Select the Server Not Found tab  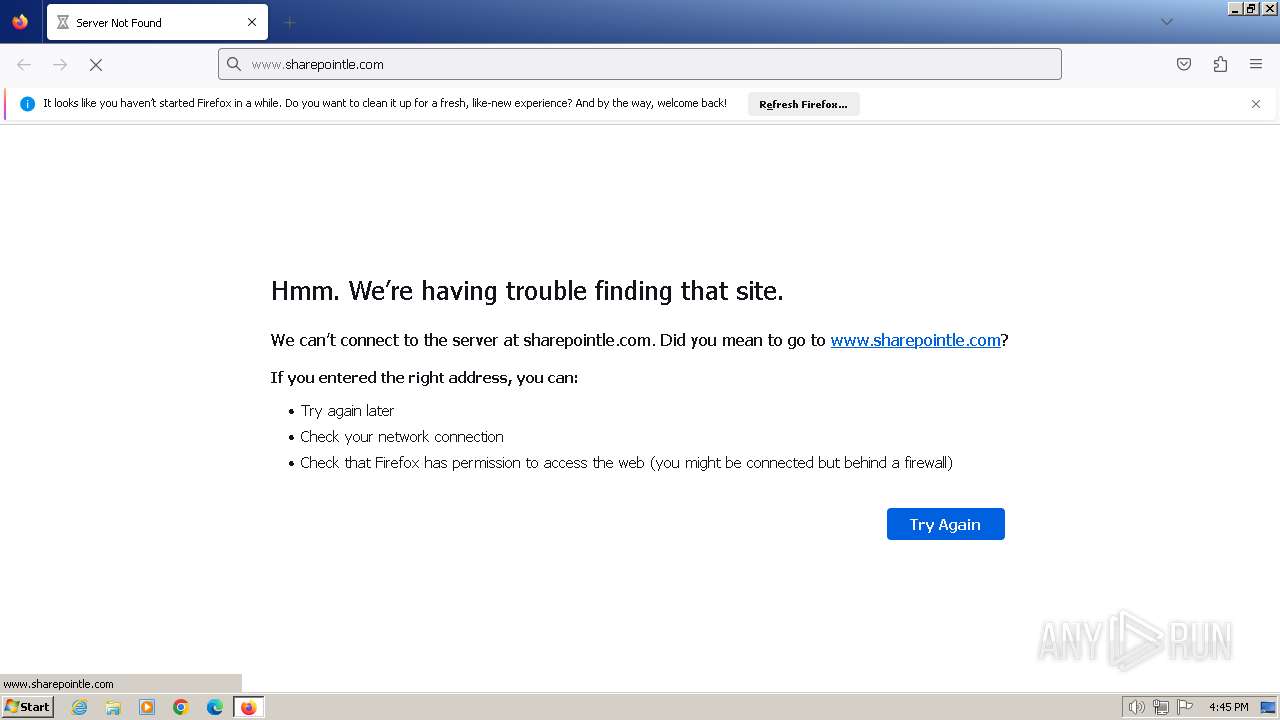(x=157, y=22)
